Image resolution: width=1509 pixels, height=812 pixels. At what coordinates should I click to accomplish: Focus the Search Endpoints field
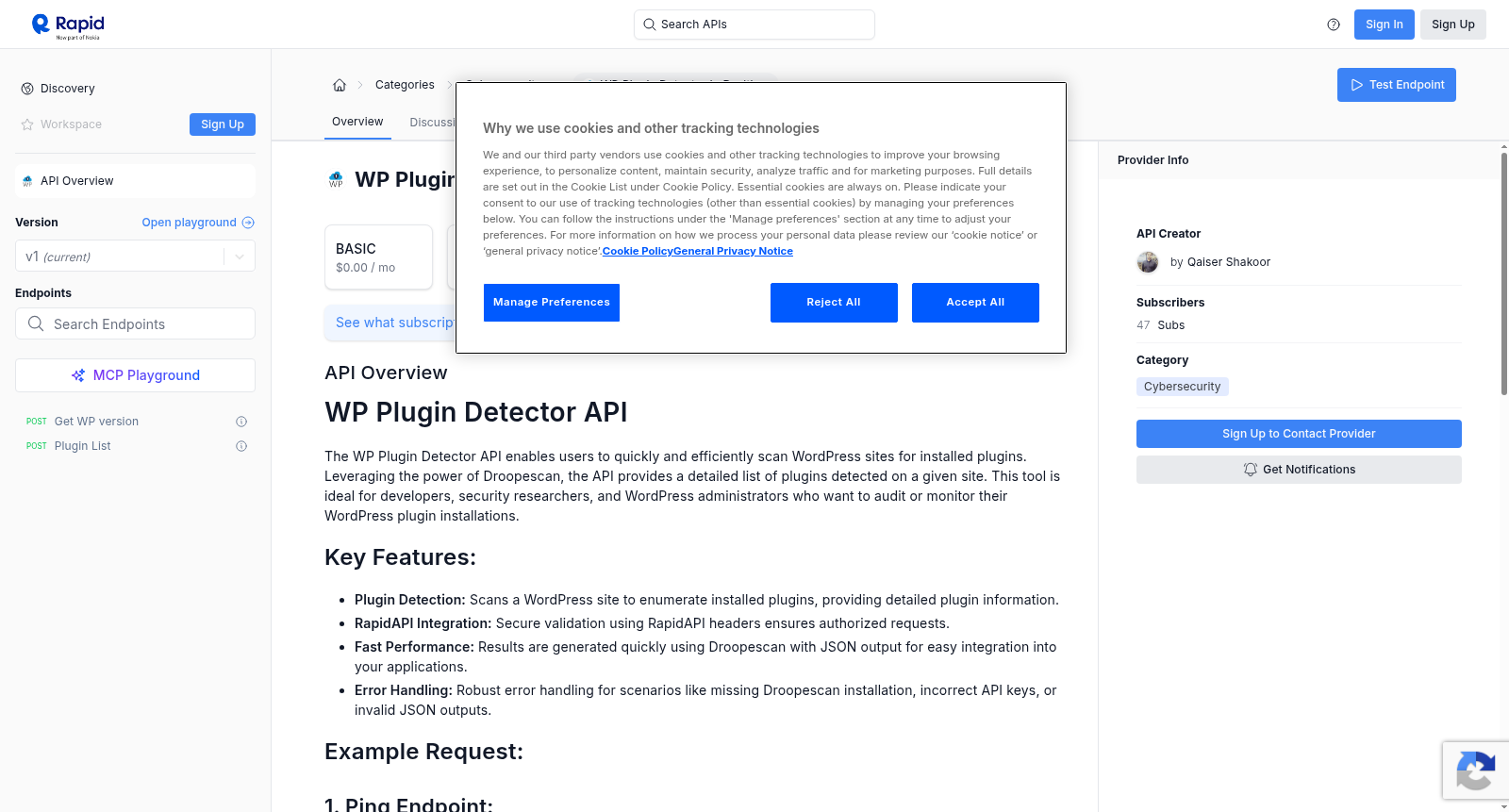tap(135, 323)
